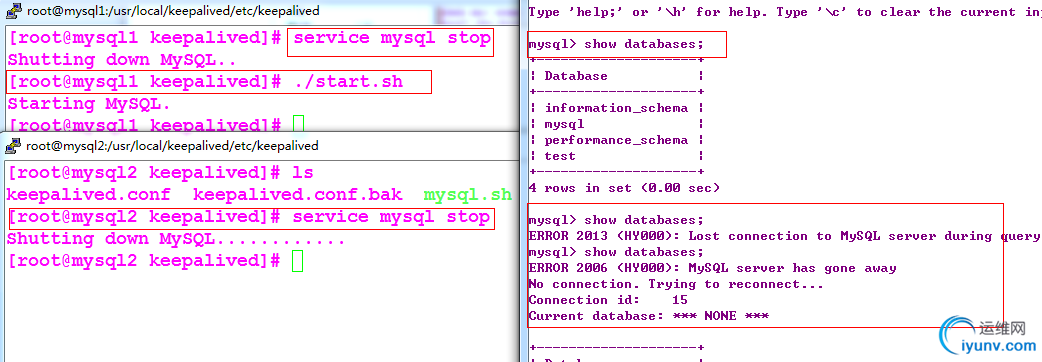Click 'test' row in database list
This screenshot has height=362, width=1042.
click(x=560, y=156)
